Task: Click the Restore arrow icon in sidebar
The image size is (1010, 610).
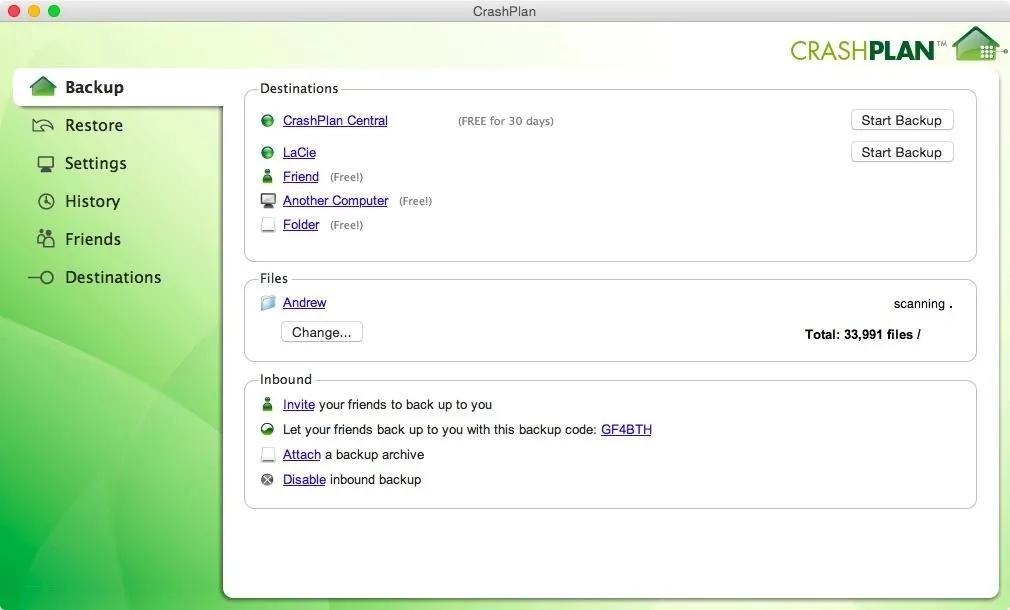Action: [x=43, y=125]
